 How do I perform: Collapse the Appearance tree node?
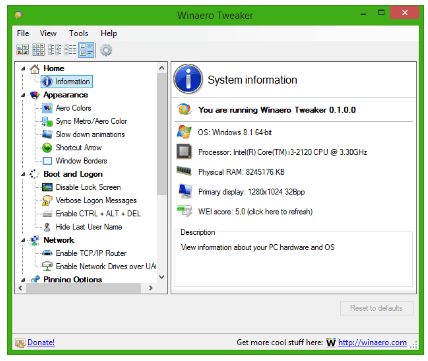click(23, 95)
